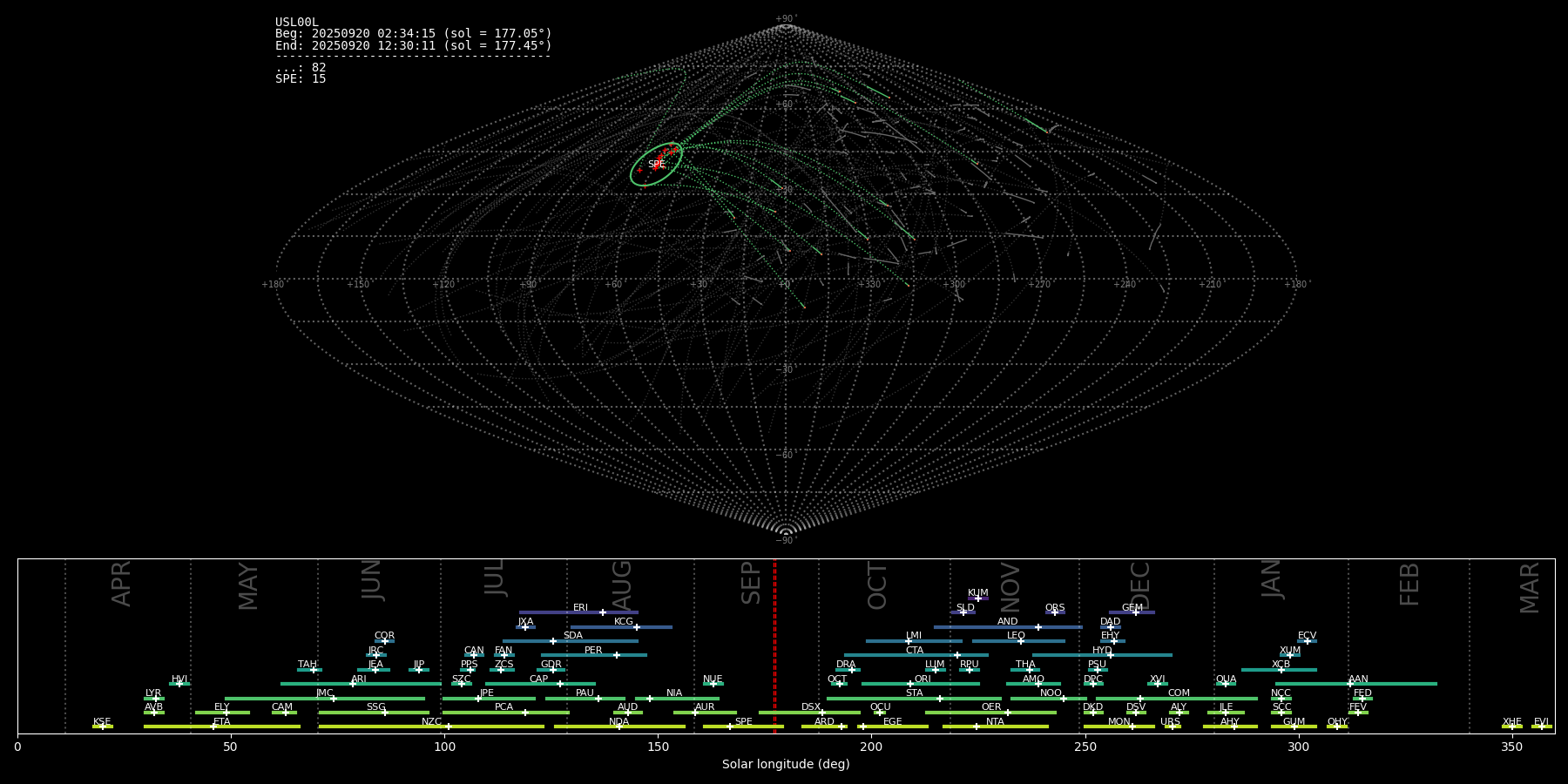Click the STA shower label

click(x=914, y=693)
